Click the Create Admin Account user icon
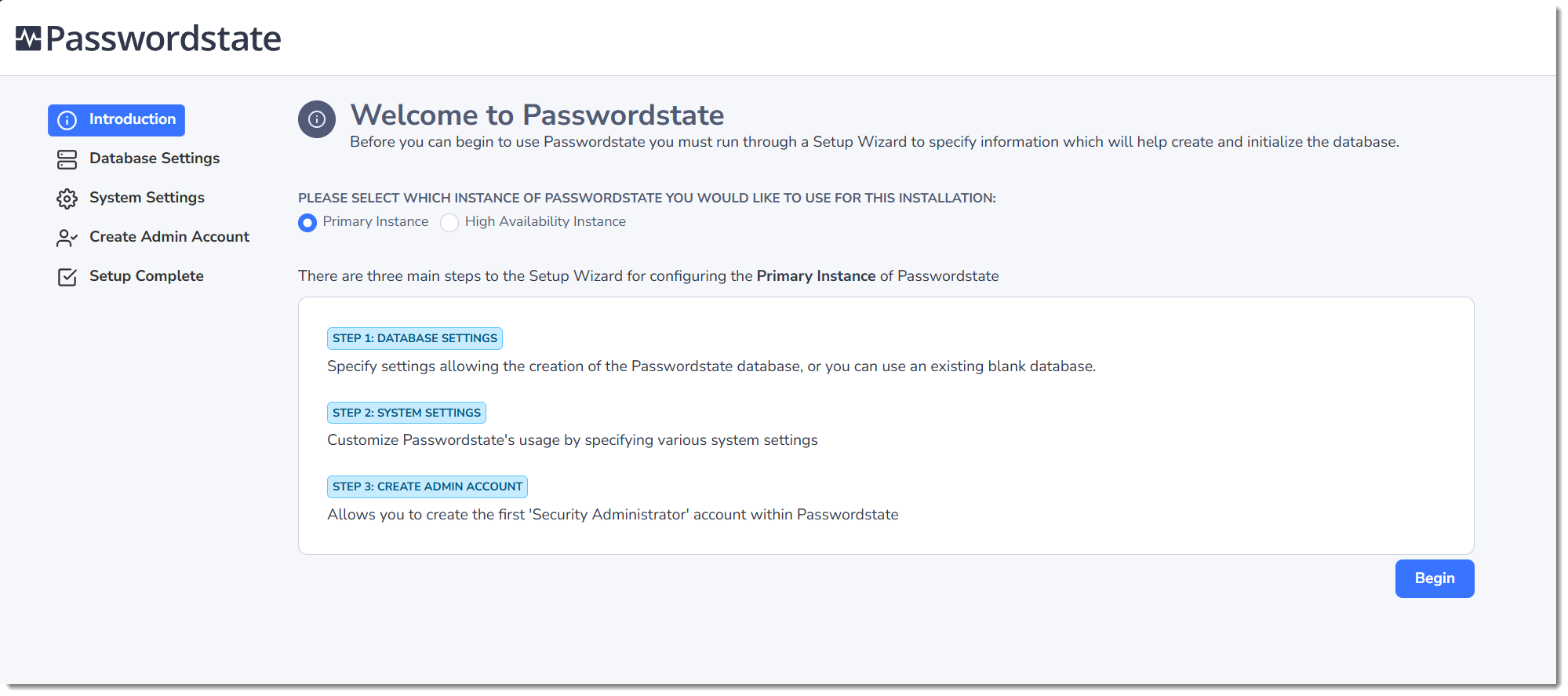The height and width of the screenshot is (696, 1568). point(67,238)
